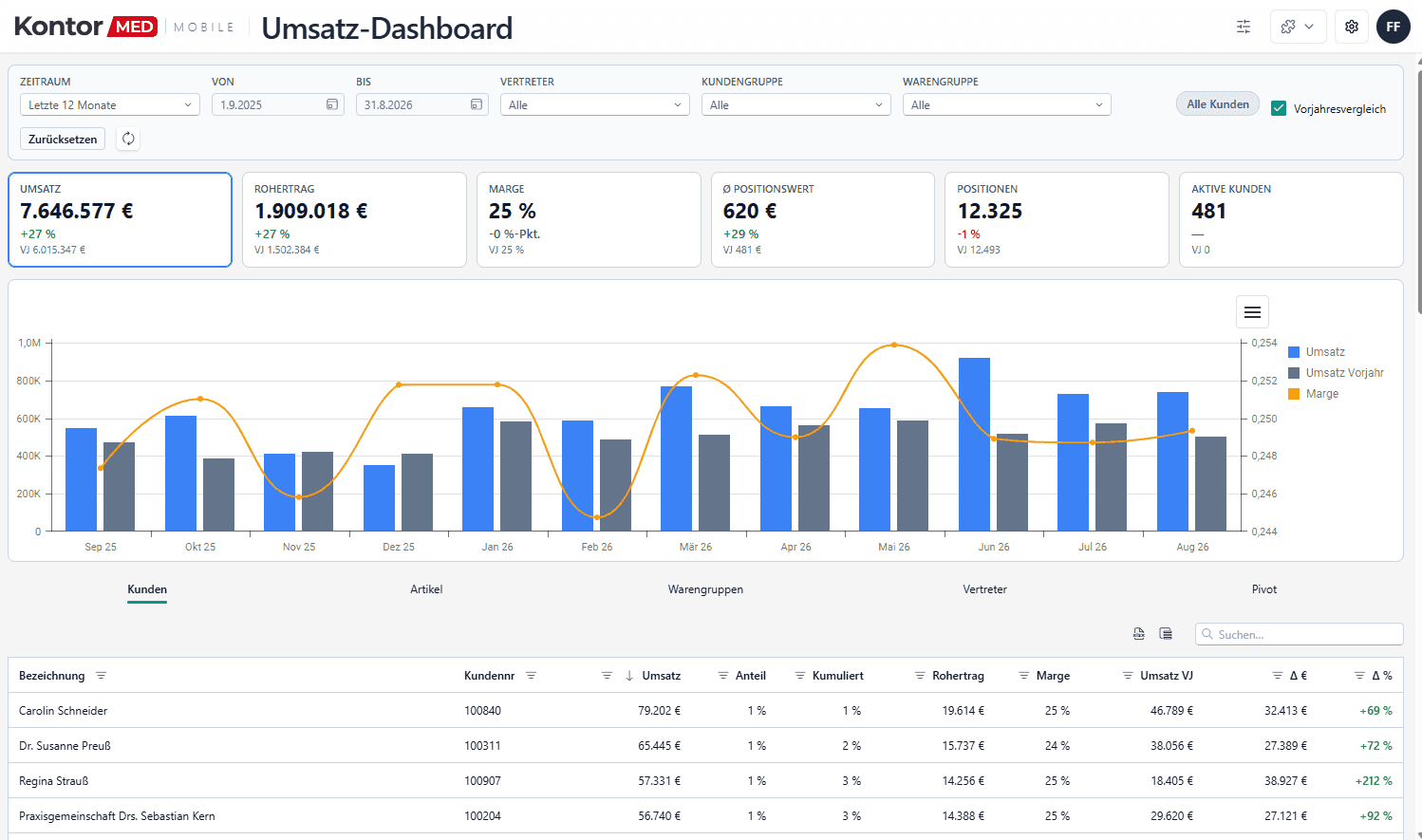This screenshot has height=840, width=1422.
Task: Open filter icon for Kundennr column
Action: click(531, 676)
